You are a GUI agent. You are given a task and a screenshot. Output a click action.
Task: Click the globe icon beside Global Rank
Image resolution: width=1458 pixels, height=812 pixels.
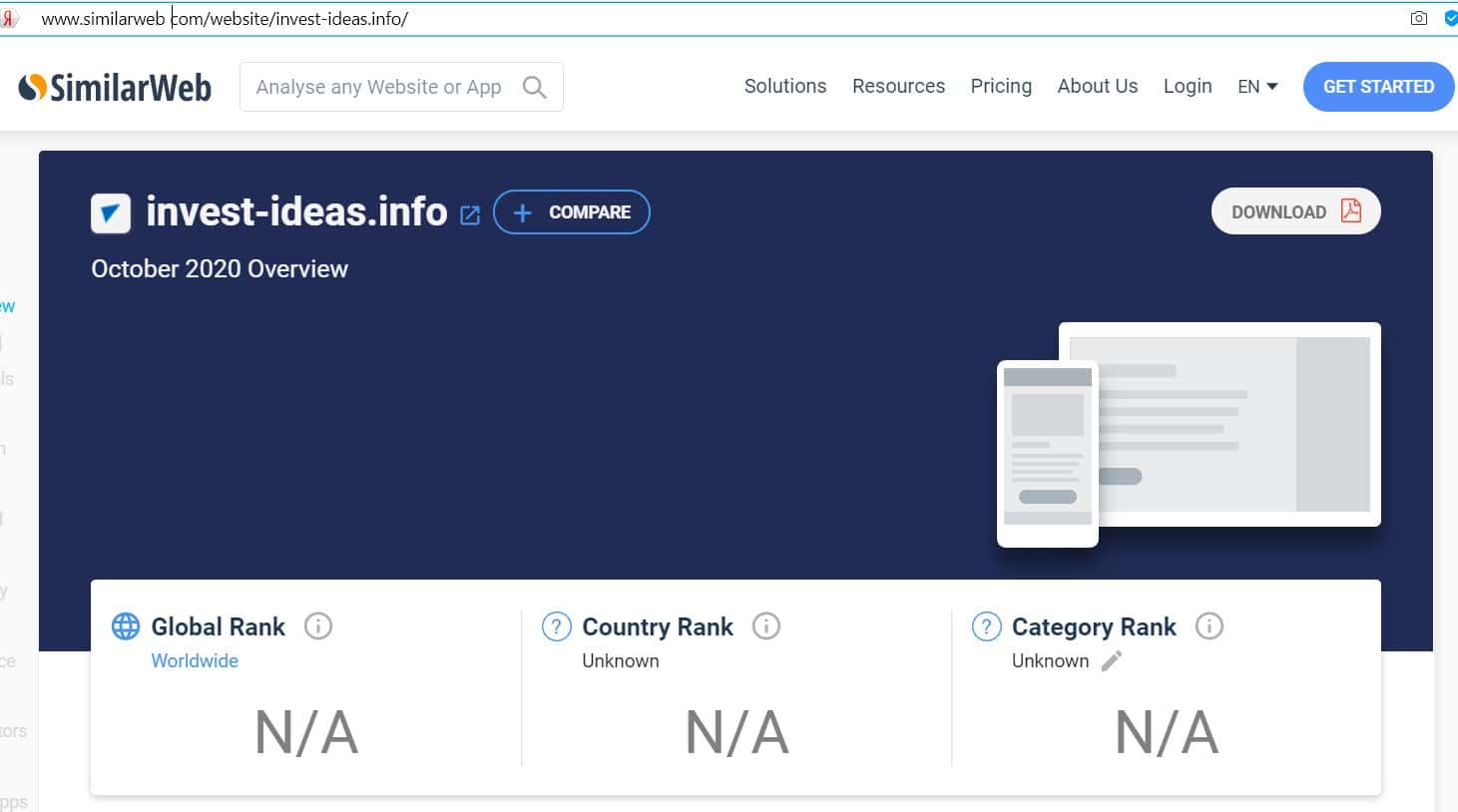click(x=126, y=626)
